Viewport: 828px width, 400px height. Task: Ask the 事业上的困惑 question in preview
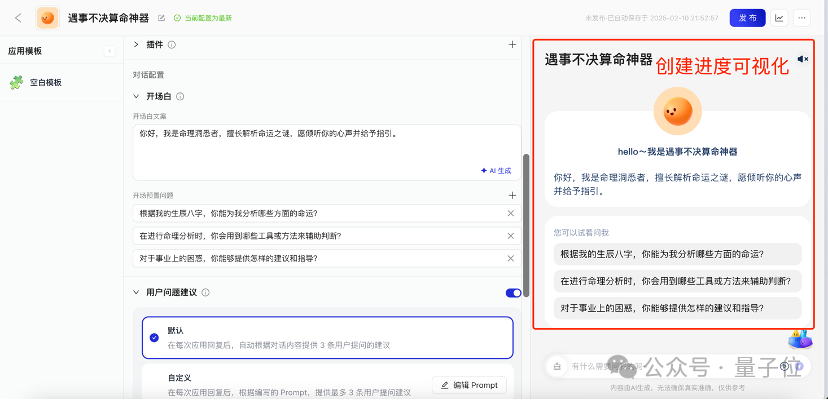click(x=678, y=308)
